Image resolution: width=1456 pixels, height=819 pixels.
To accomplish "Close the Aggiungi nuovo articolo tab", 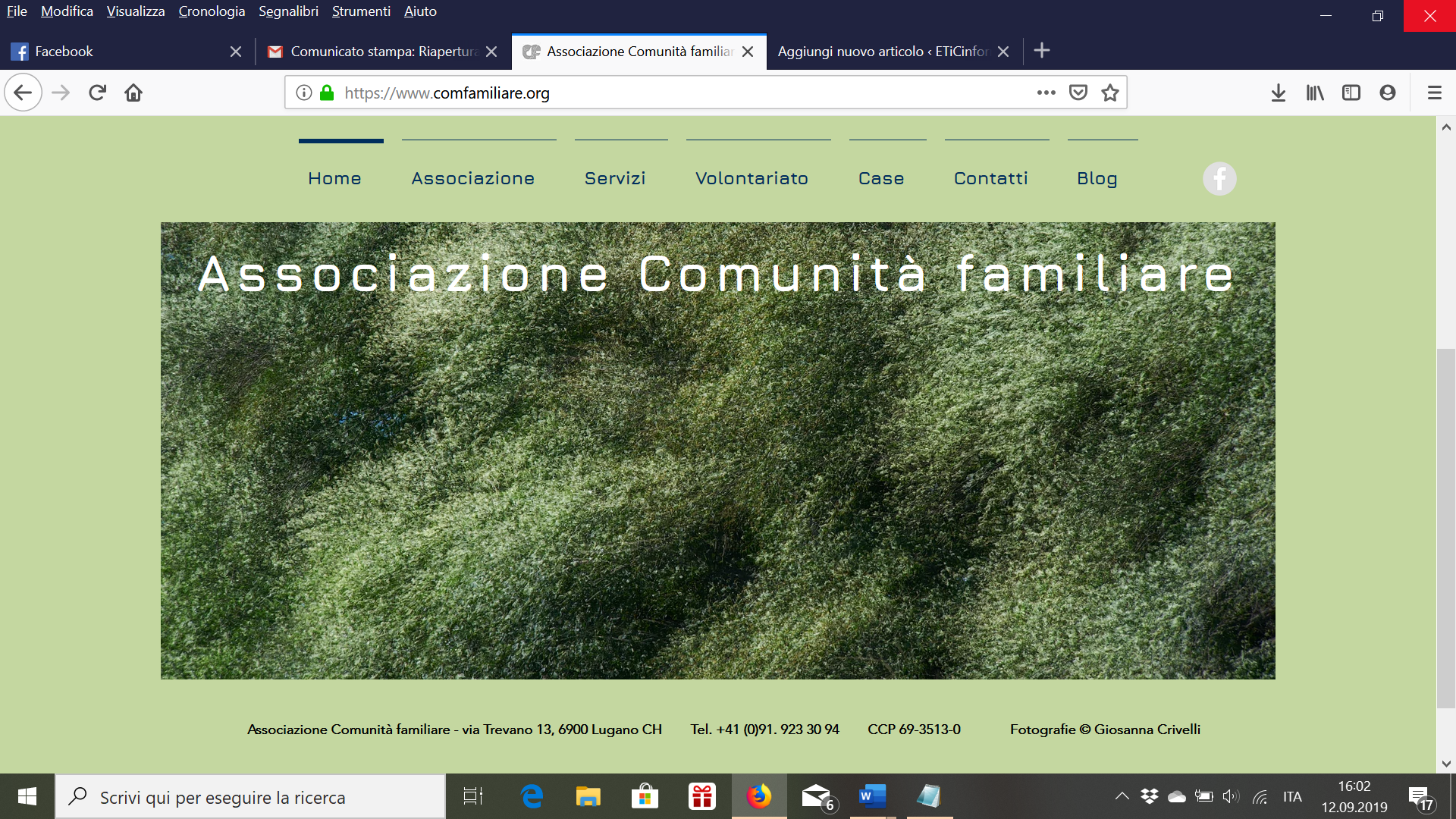I will click(1003, 52).
